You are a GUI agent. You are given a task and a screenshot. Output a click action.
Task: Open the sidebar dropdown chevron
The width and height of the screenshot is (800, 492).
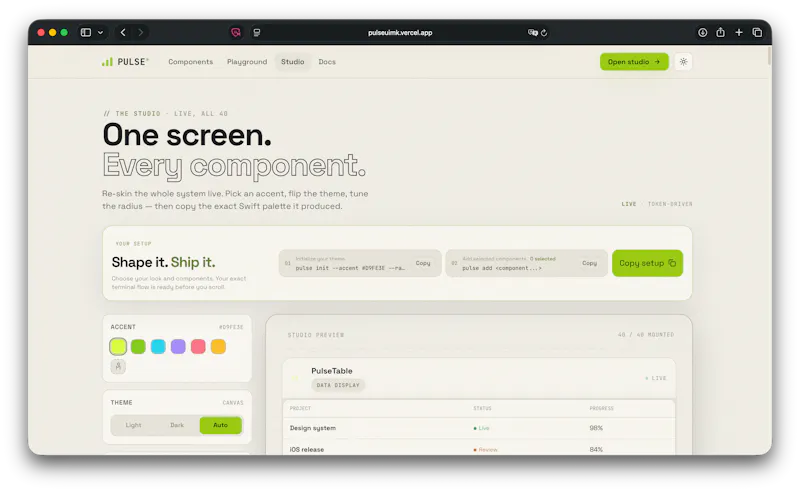pos(101,33)
